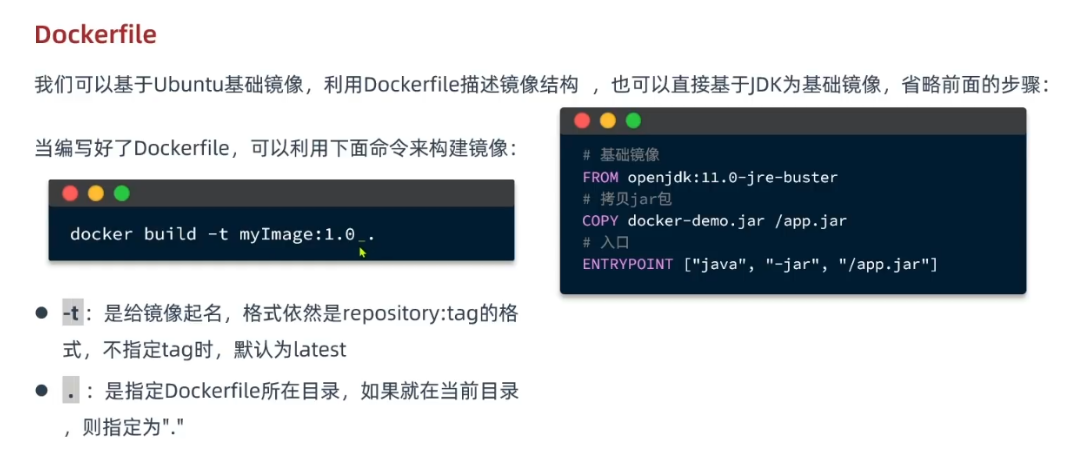Click the intro sentence mentioning the Ubuntu base image

click(540, 85)
